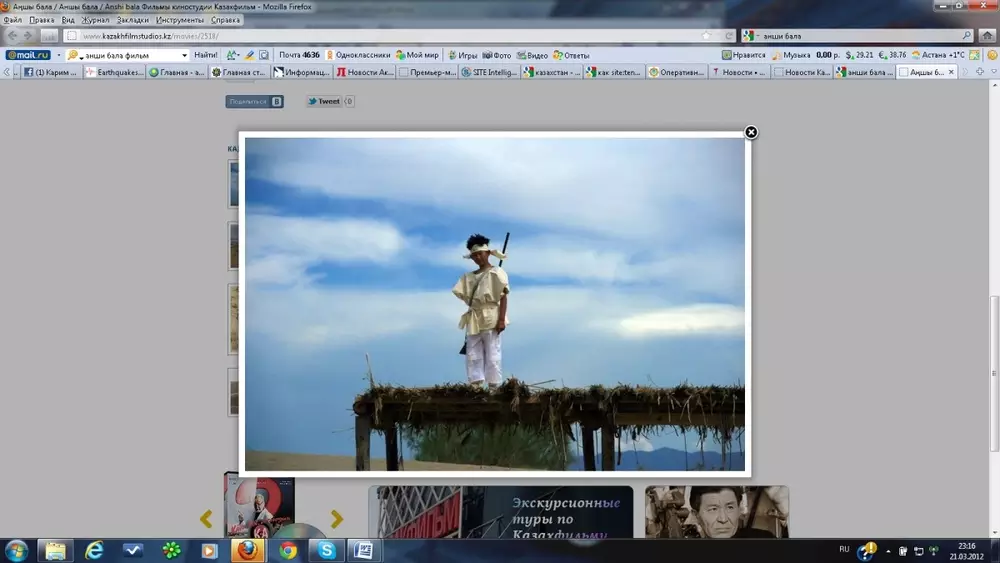Switch to the Earthquakes tab
The width and height of the screenshot is (1000, 563).
click(114, 72)
